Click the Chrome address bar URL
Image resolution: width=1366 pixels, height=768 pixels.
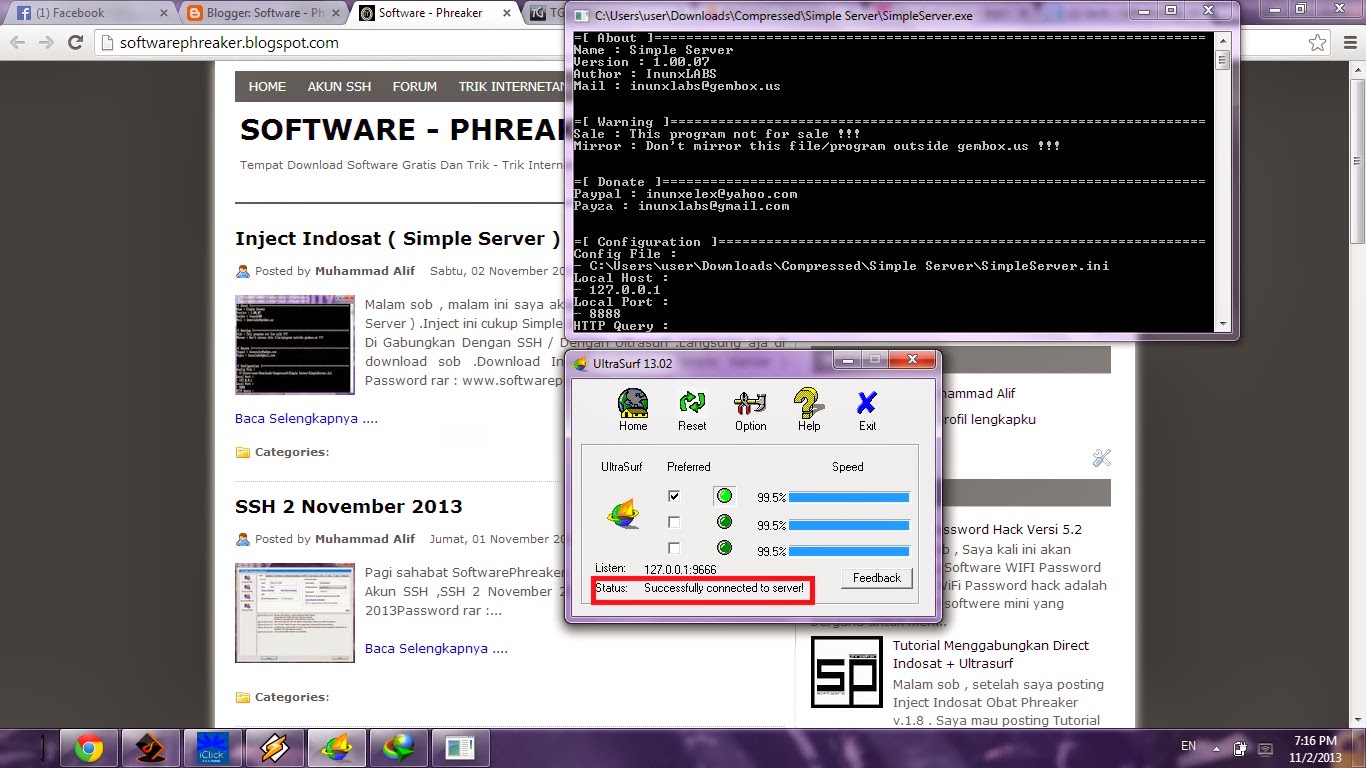pyautogui.click(x=229, y=43)
